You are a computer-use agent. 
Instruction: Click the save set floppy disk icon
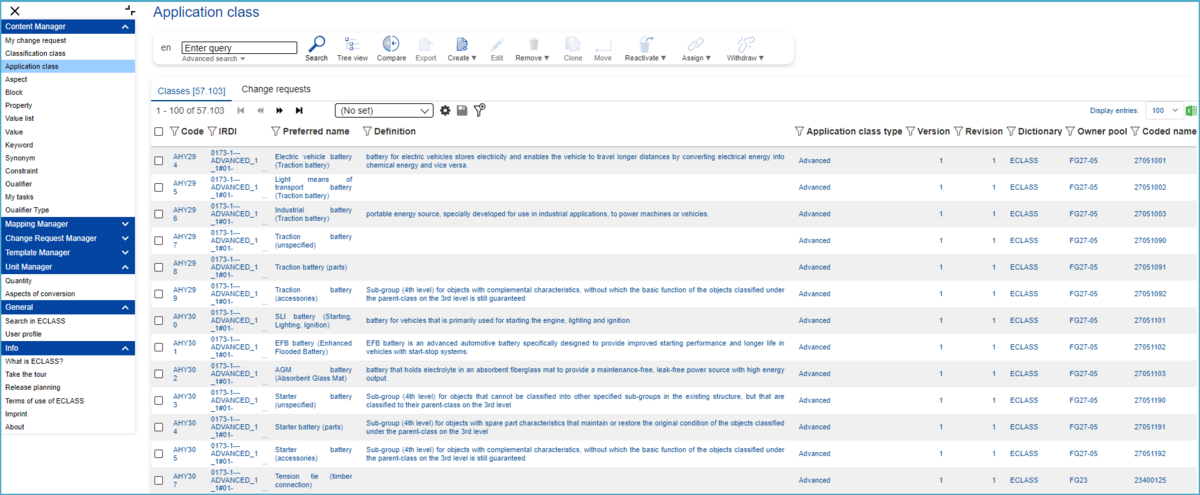(462, 110)
